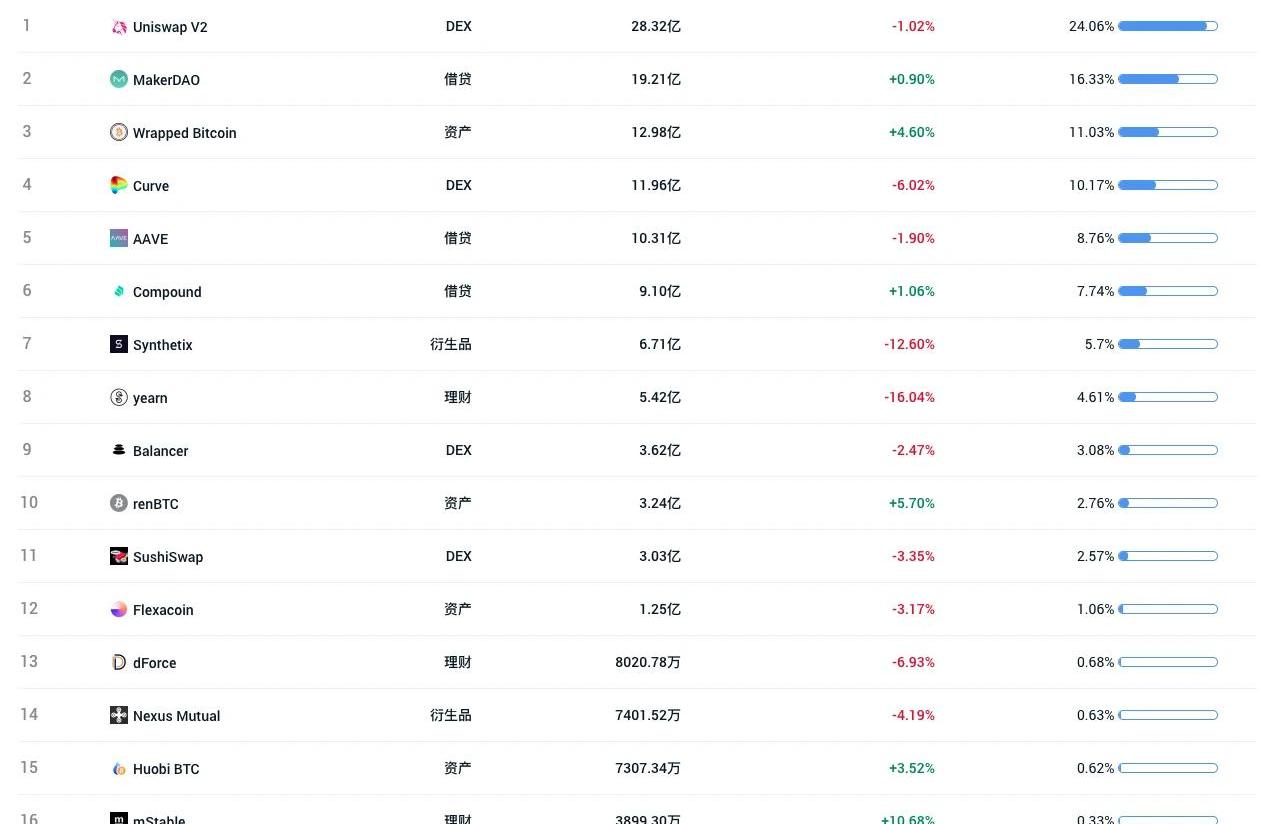Click the MakerDAO logo icon
The image size is (1264, 824).
point(119,79)
